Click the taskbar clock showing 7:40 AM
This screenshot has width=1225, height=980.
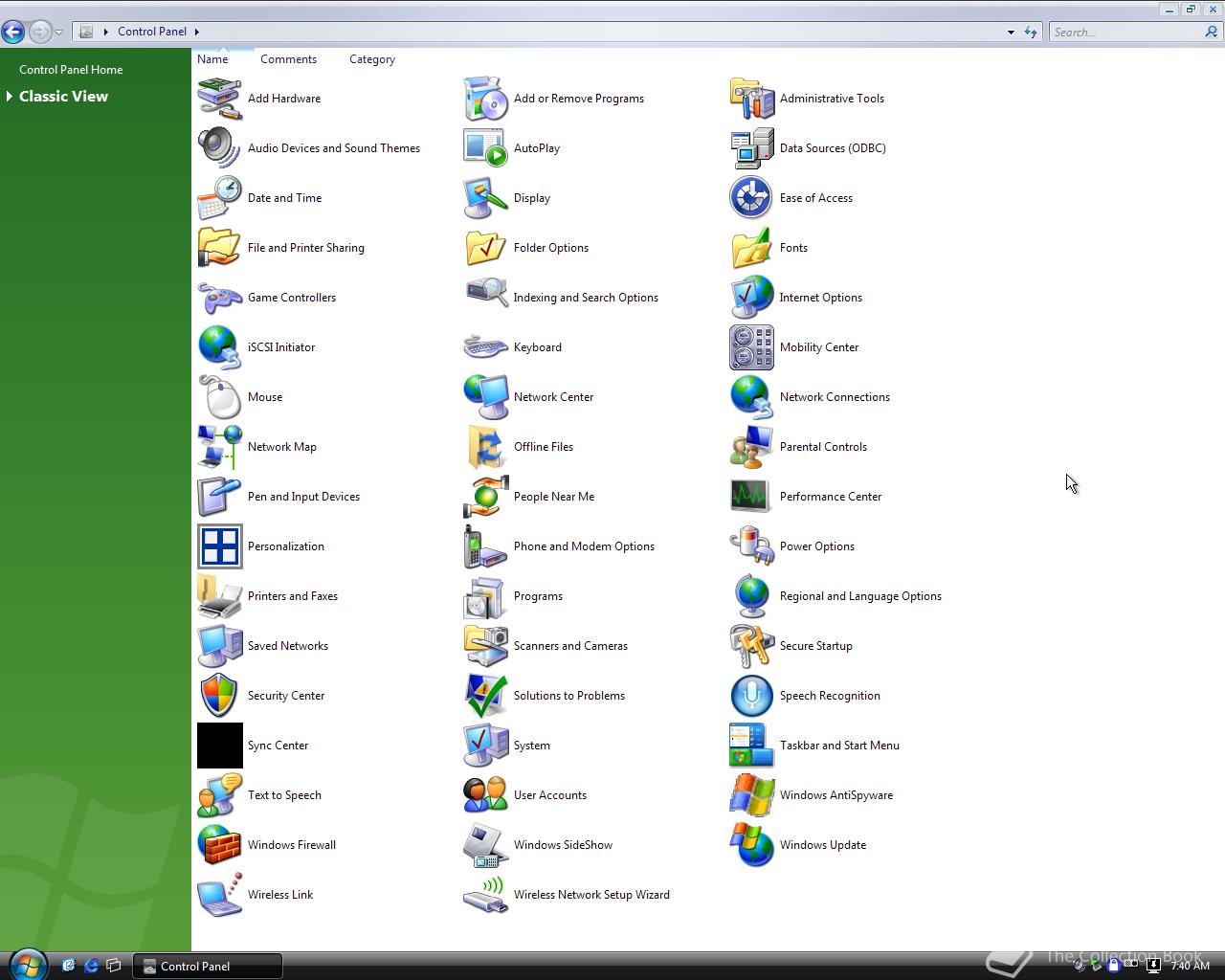[x=1190, y=966]
